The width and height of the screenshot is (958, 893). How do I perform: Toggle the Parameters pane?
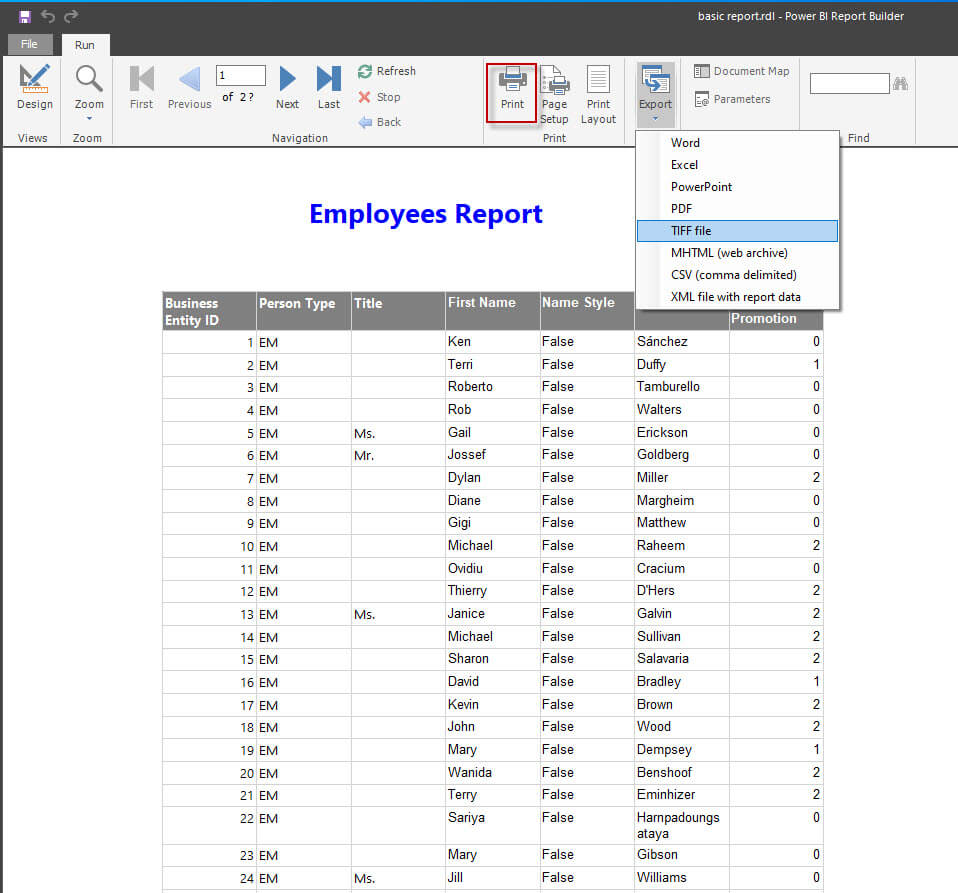(x=732, y=99)
